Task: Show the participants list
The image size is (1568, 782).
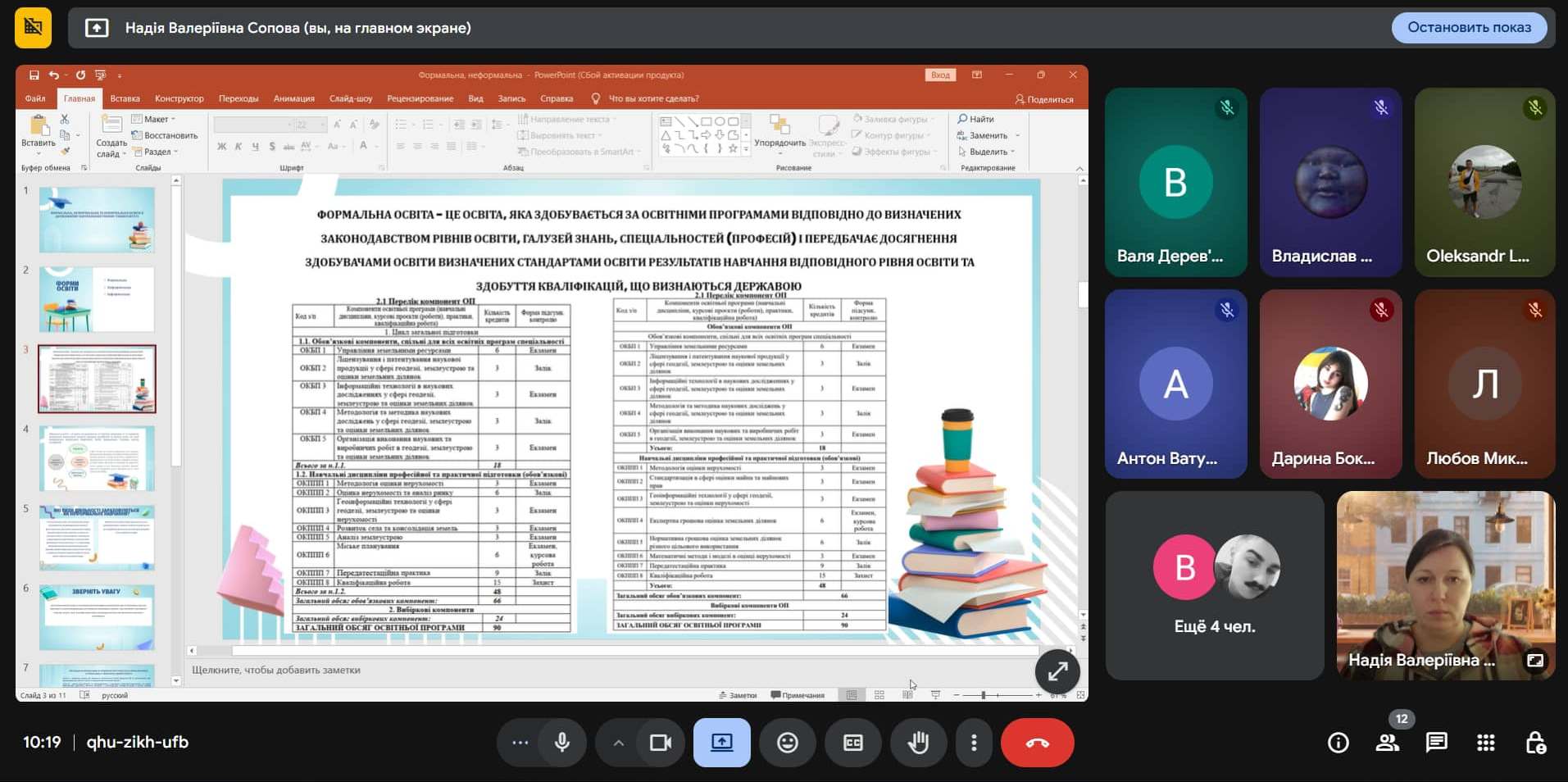Action: pos(1387,743)
